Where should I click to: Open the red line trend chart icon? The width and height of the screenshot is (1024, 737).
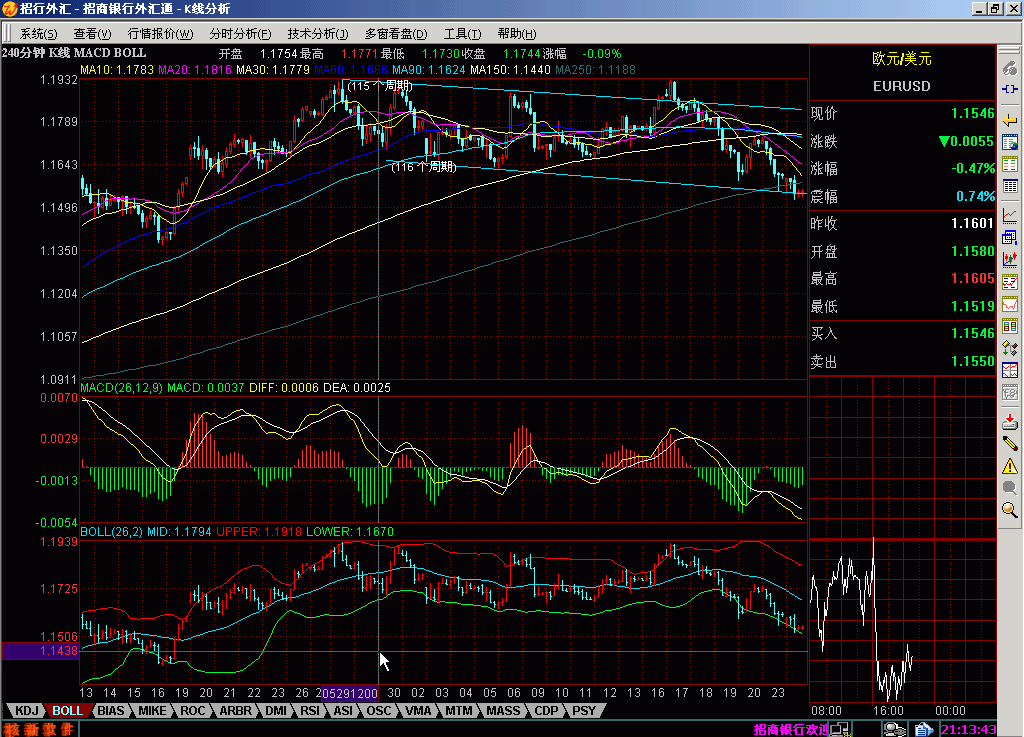point(1010,215)
